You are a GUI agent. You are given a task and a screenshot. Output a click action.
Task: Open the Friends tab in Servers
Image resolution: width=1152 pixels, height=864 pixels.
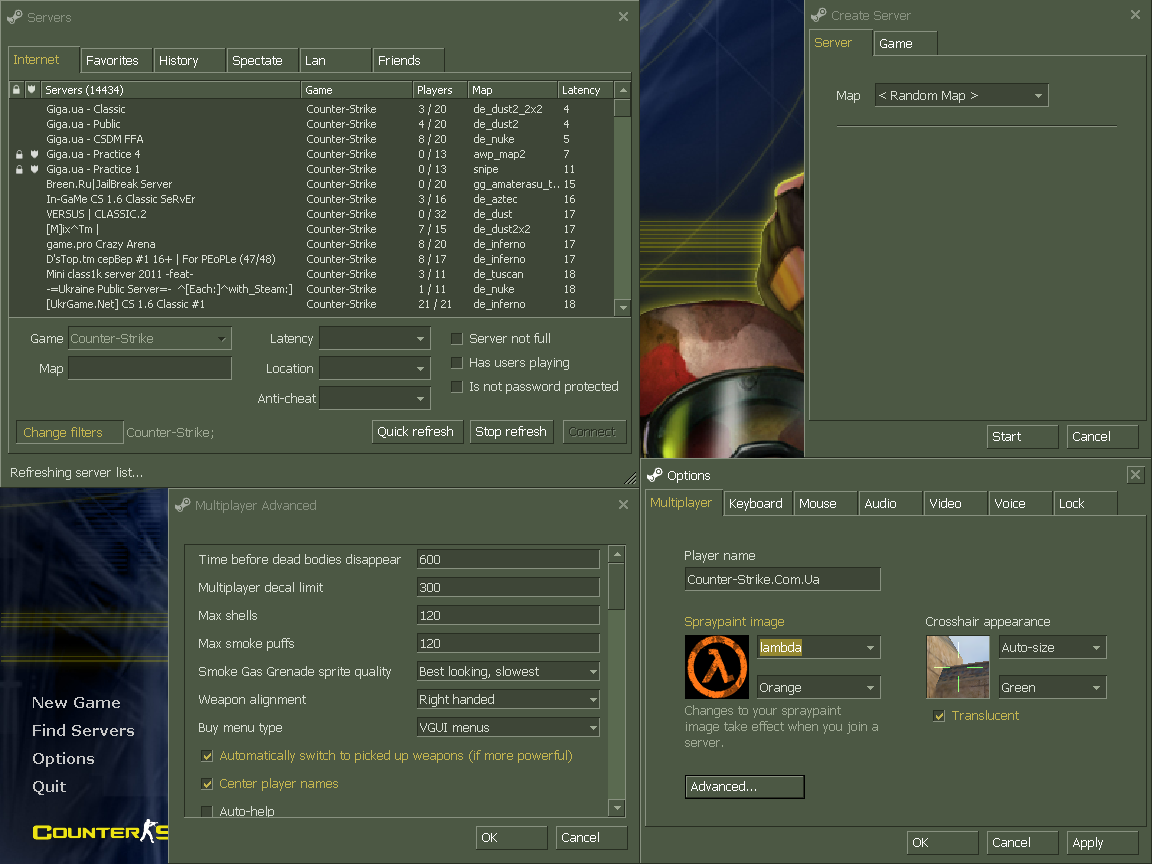pos(408,60)
